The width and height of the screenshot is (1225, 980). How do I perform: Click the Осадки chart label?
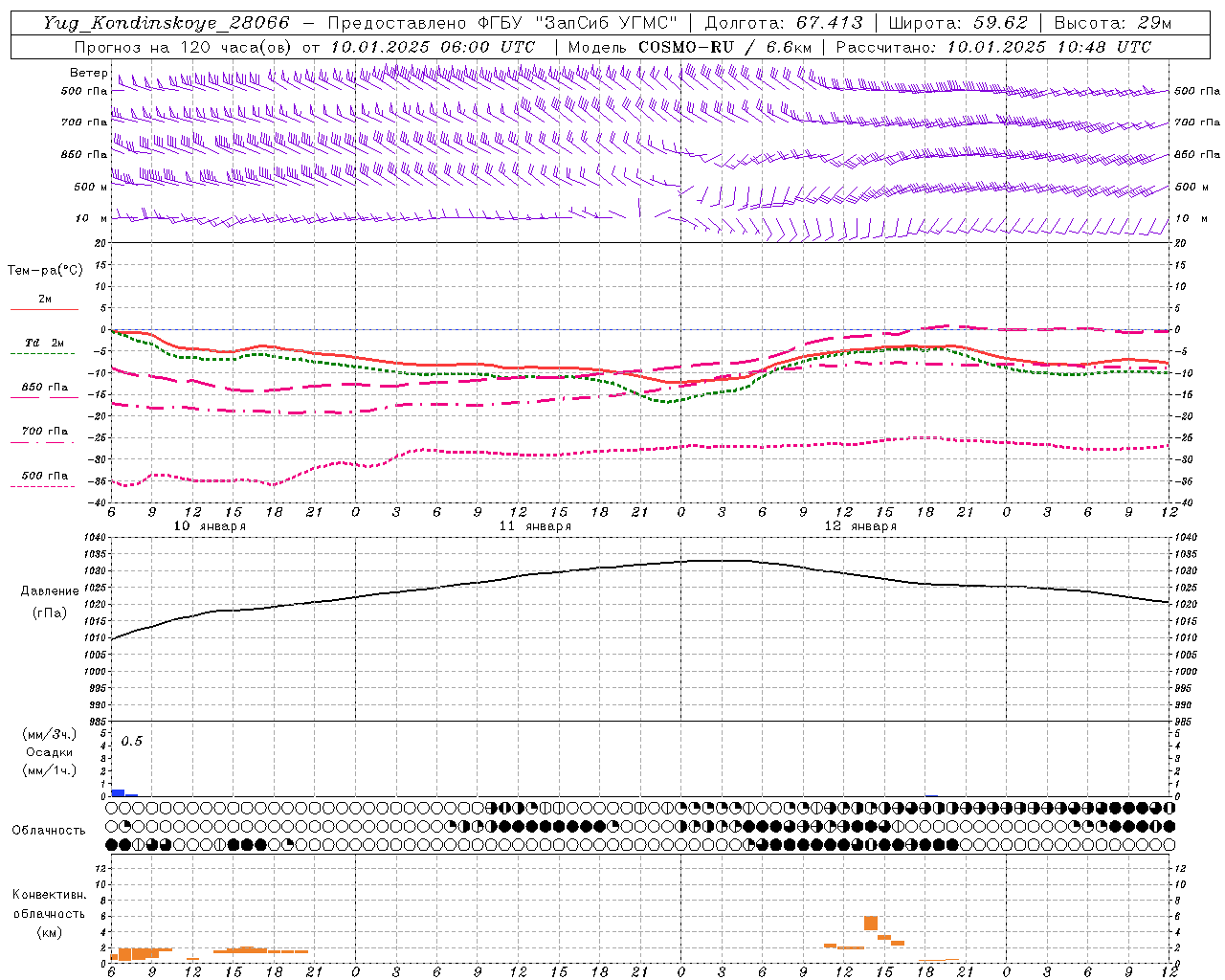coord(49,752)
